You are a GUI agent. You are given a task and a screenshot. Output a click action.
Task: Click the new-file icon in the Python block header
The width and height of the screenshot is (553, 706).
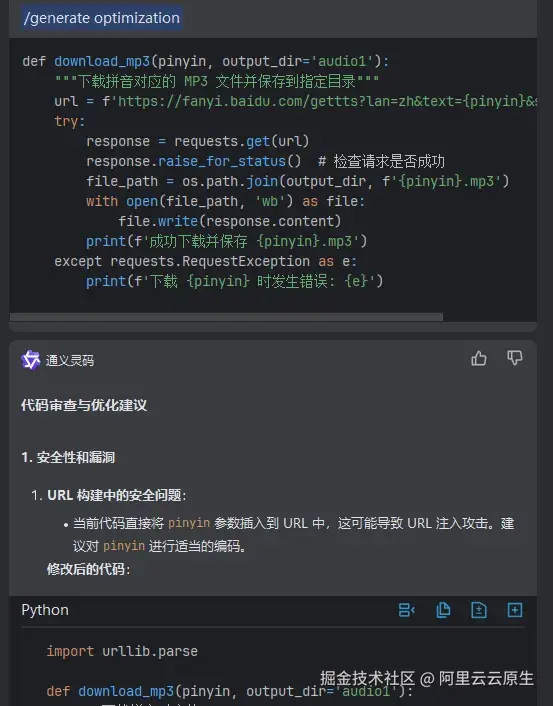[479, 610]
